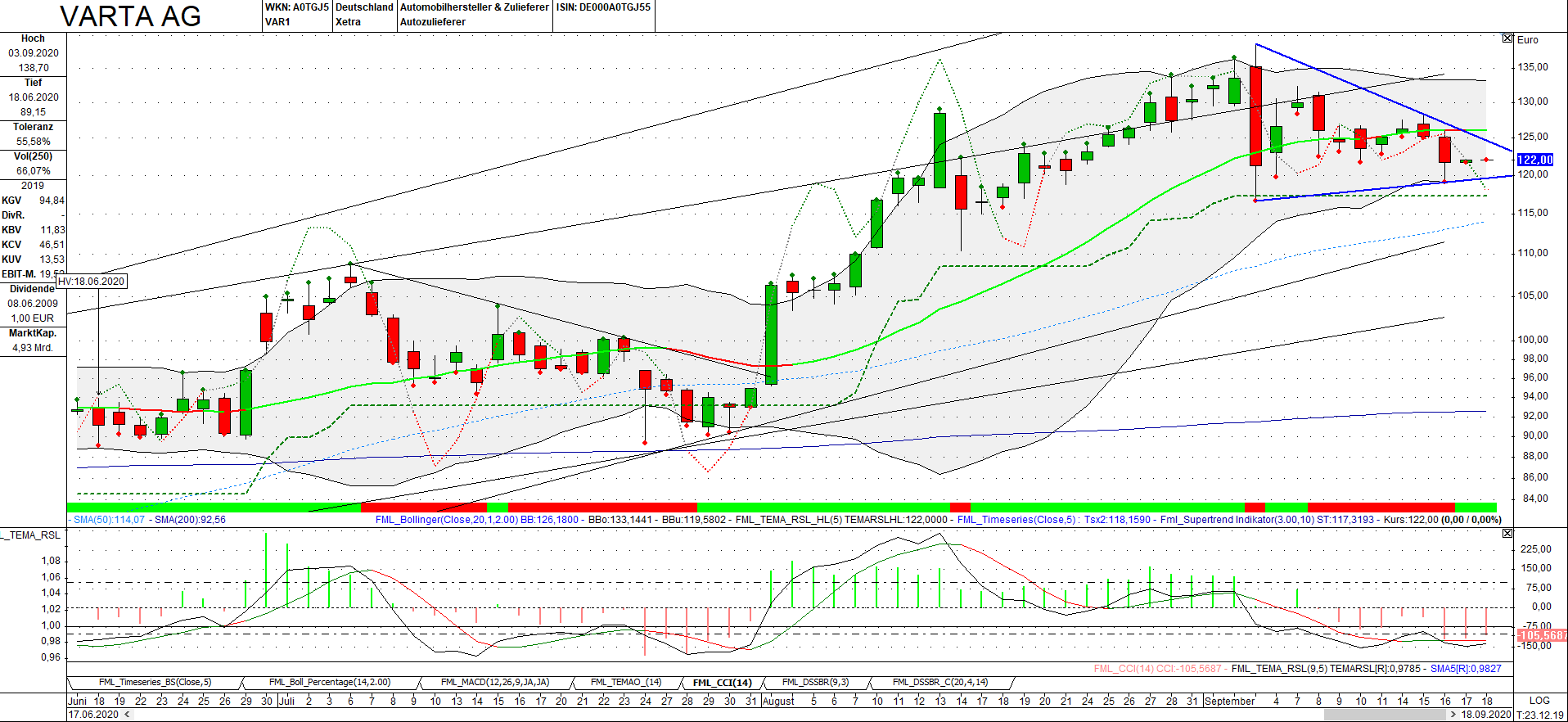Click the red -105,5687 CCI value marker
This screenshot has width=1568, height=722.
point(1542,635)
